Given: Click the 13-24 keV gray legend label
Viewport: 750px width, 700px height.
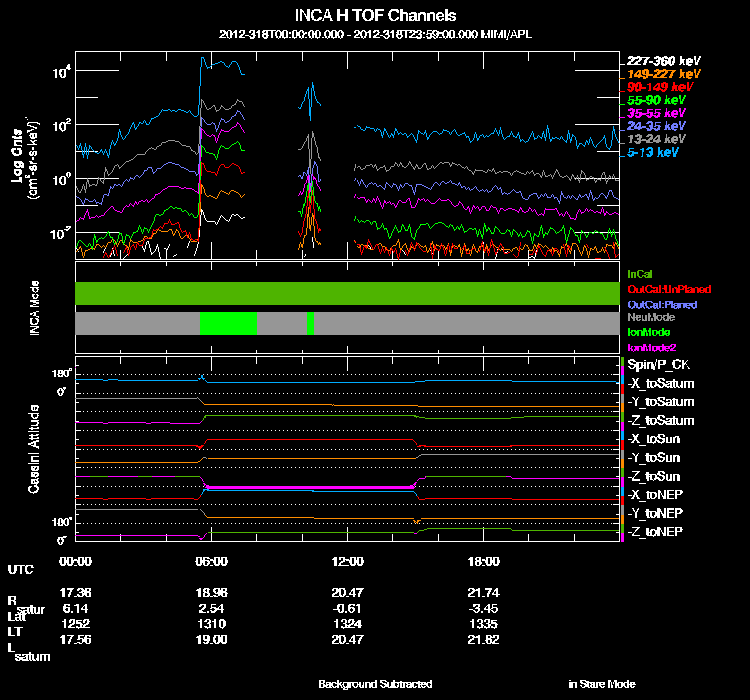Looking at the screenshot, I should 656,139.
